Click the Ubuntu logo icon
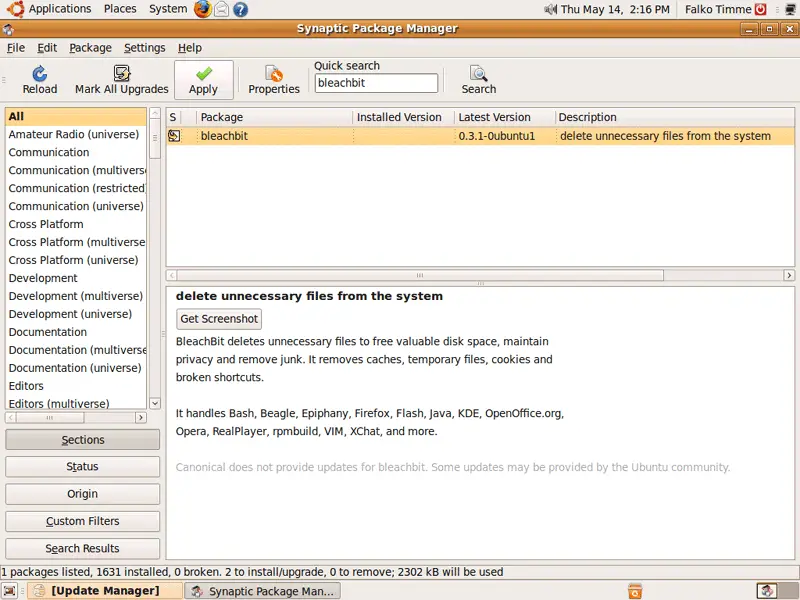This screenshot has width=800, height=600. [x=15, y=9]
